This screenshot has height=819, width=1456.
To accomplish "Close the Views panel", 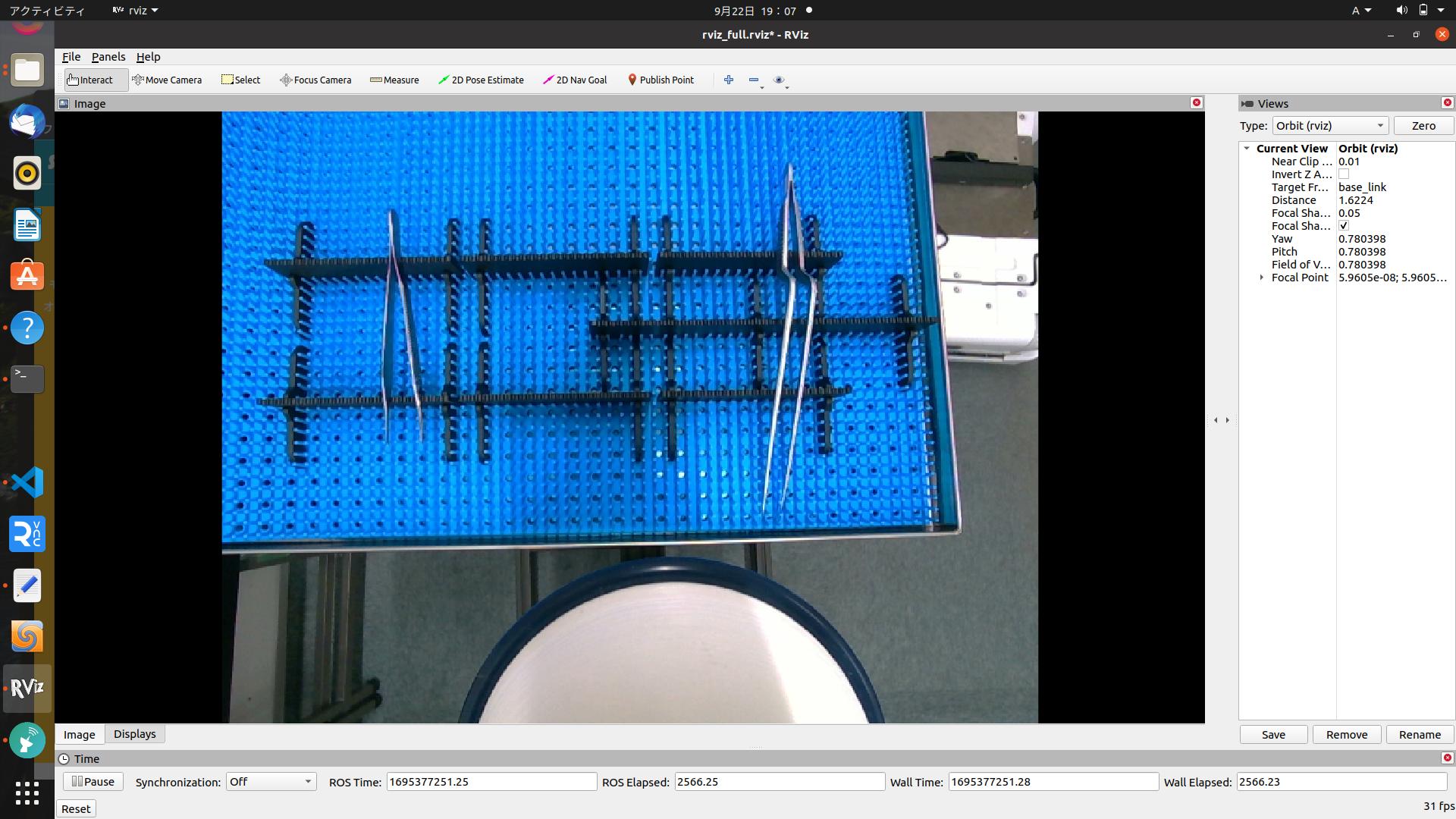I will 1447,102.
